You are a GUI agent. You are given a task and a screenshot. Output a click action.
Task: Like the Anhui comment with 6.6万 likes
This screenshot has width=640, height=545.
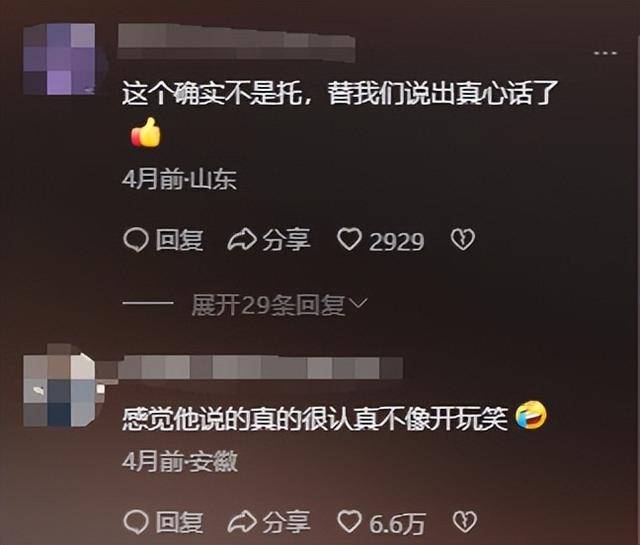click(x=349, y=522)
